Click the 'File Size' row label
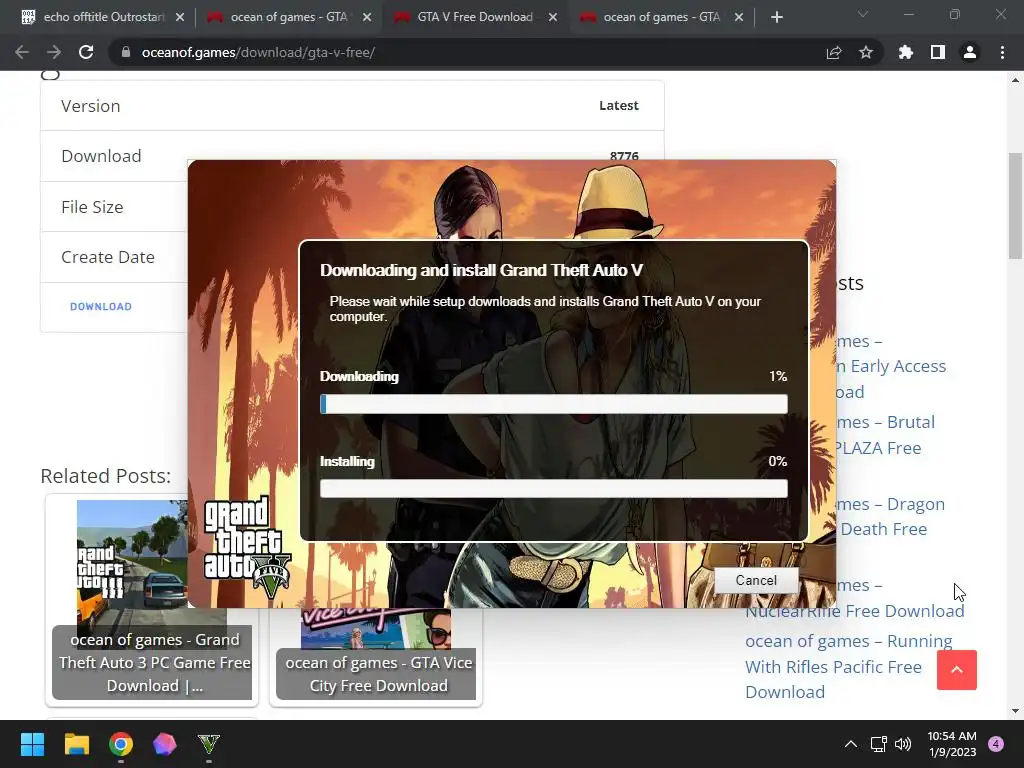 coord(92,207)
